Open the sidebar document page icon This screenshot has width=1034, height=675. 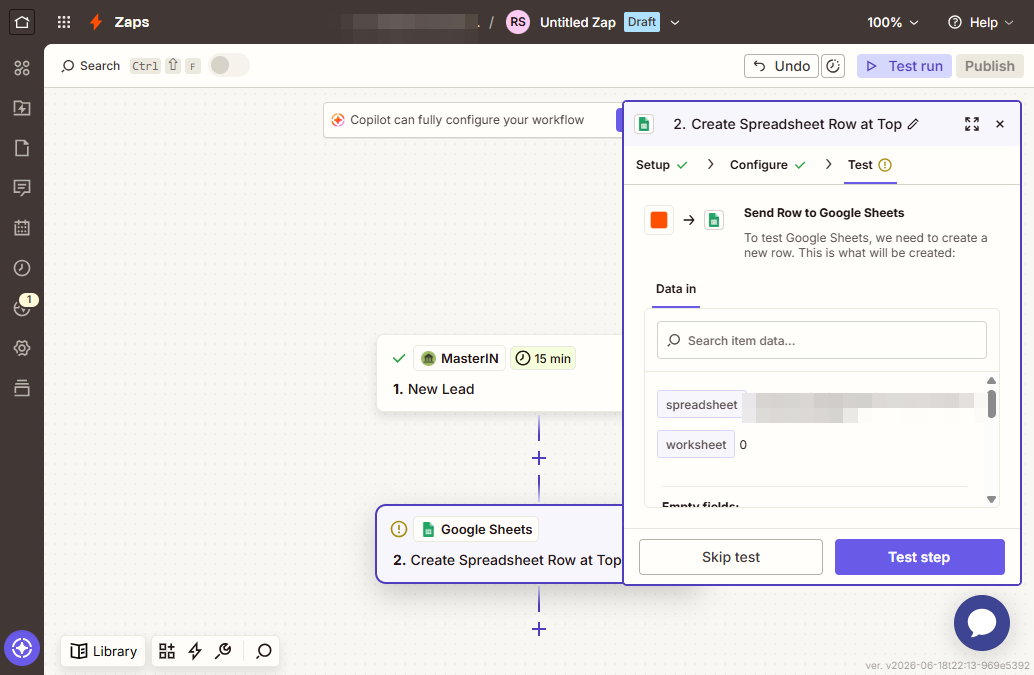click(22, 148)
